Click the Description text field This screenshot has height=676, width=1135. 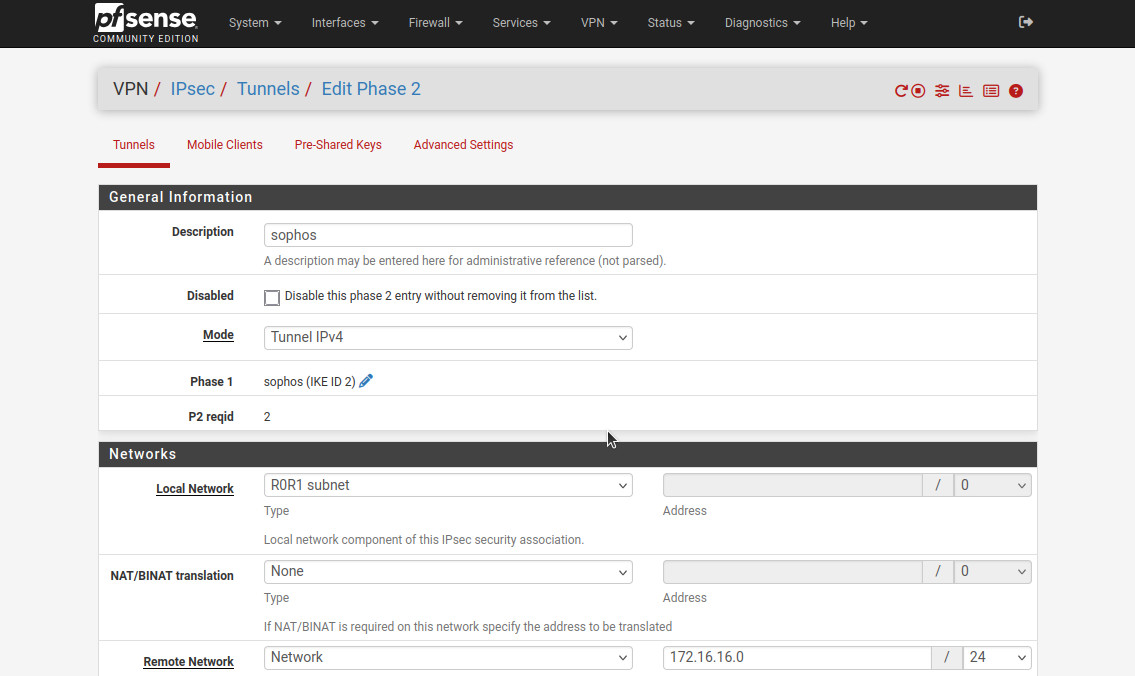click(448, 235)
